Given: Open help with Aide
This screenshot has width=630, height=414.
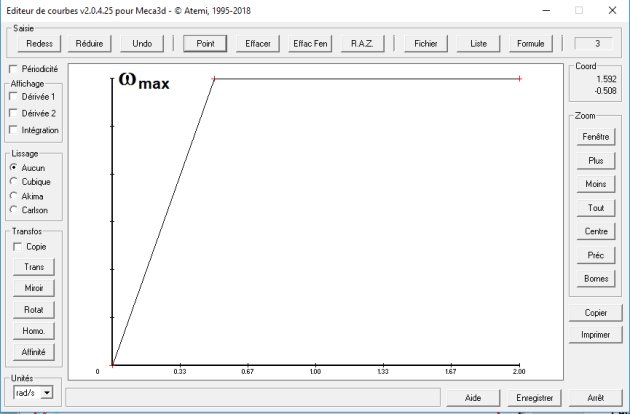Looking at the screenshot, I should (473, 398).
